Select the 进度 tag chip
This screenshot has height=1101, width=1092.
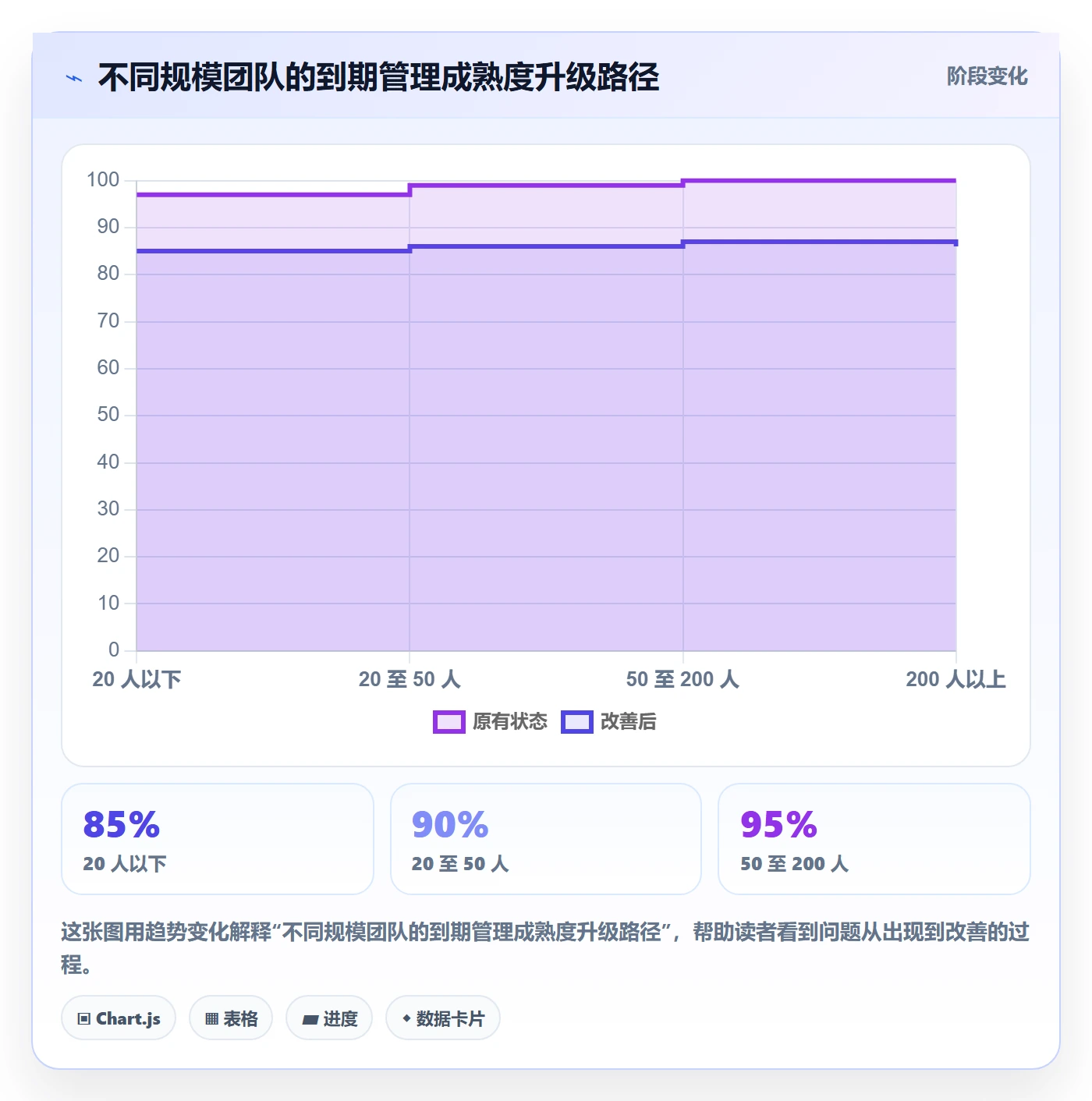[x=329, y=1018]
